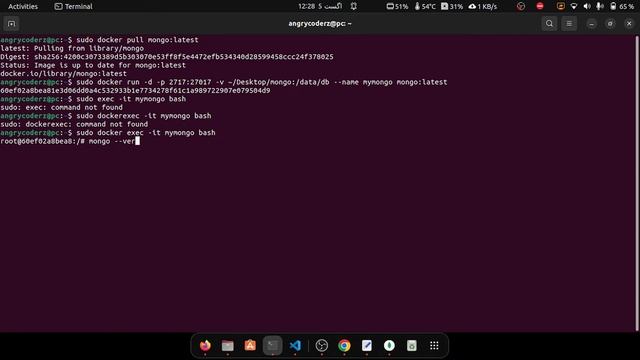Click the memory usage 31% indicator

pyautogui.click(x=452, y=6)
